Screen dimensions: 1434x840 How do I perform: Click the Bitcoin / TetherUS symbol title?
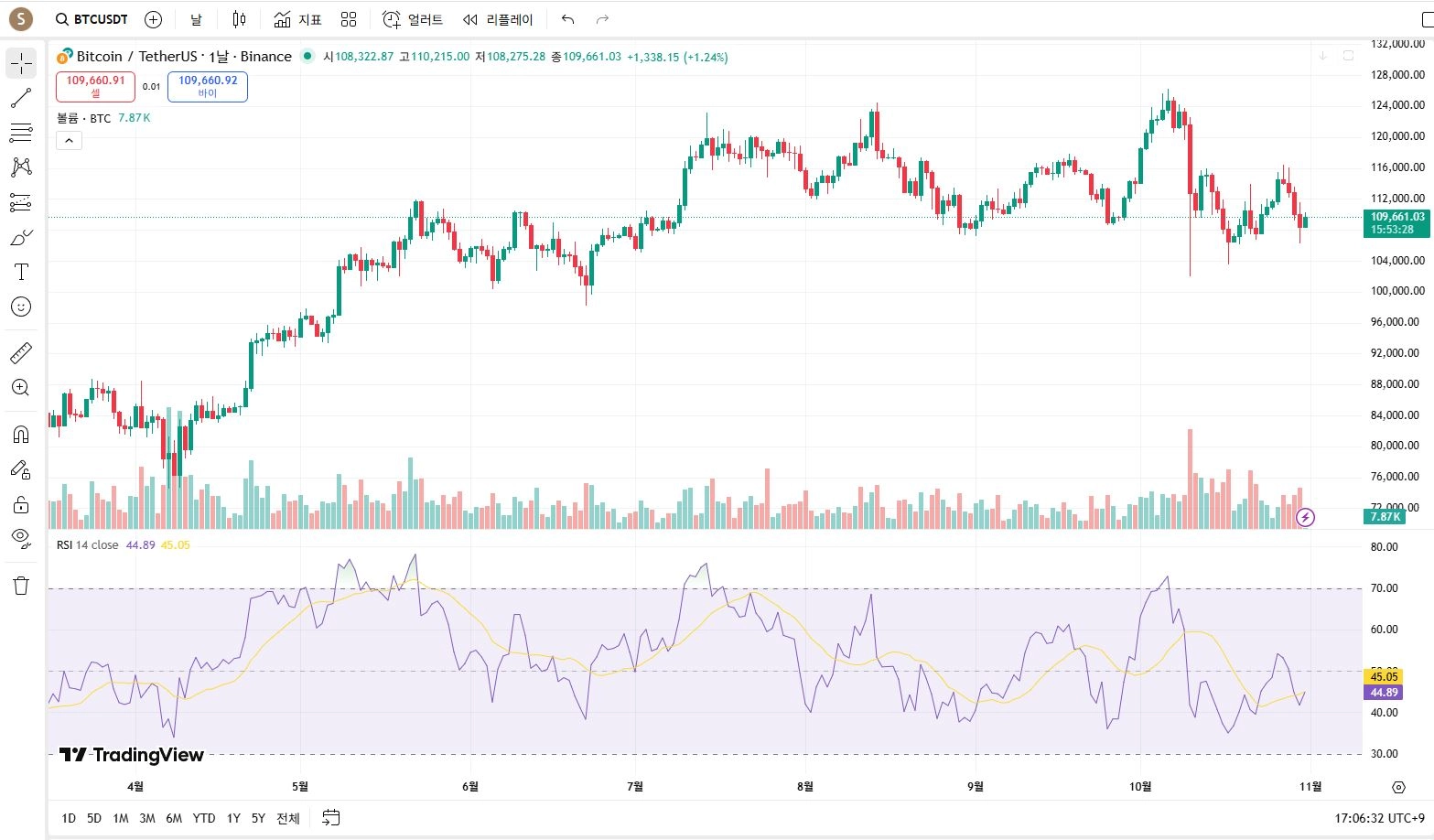(x=184, y=56)
